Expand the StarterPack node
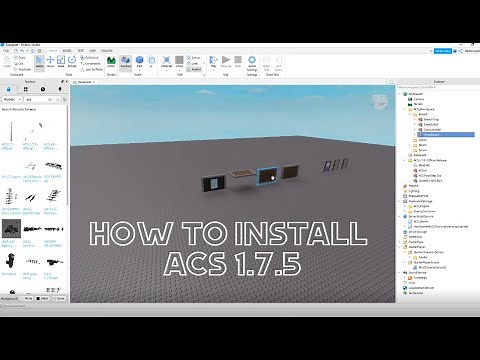 point(400,242)
